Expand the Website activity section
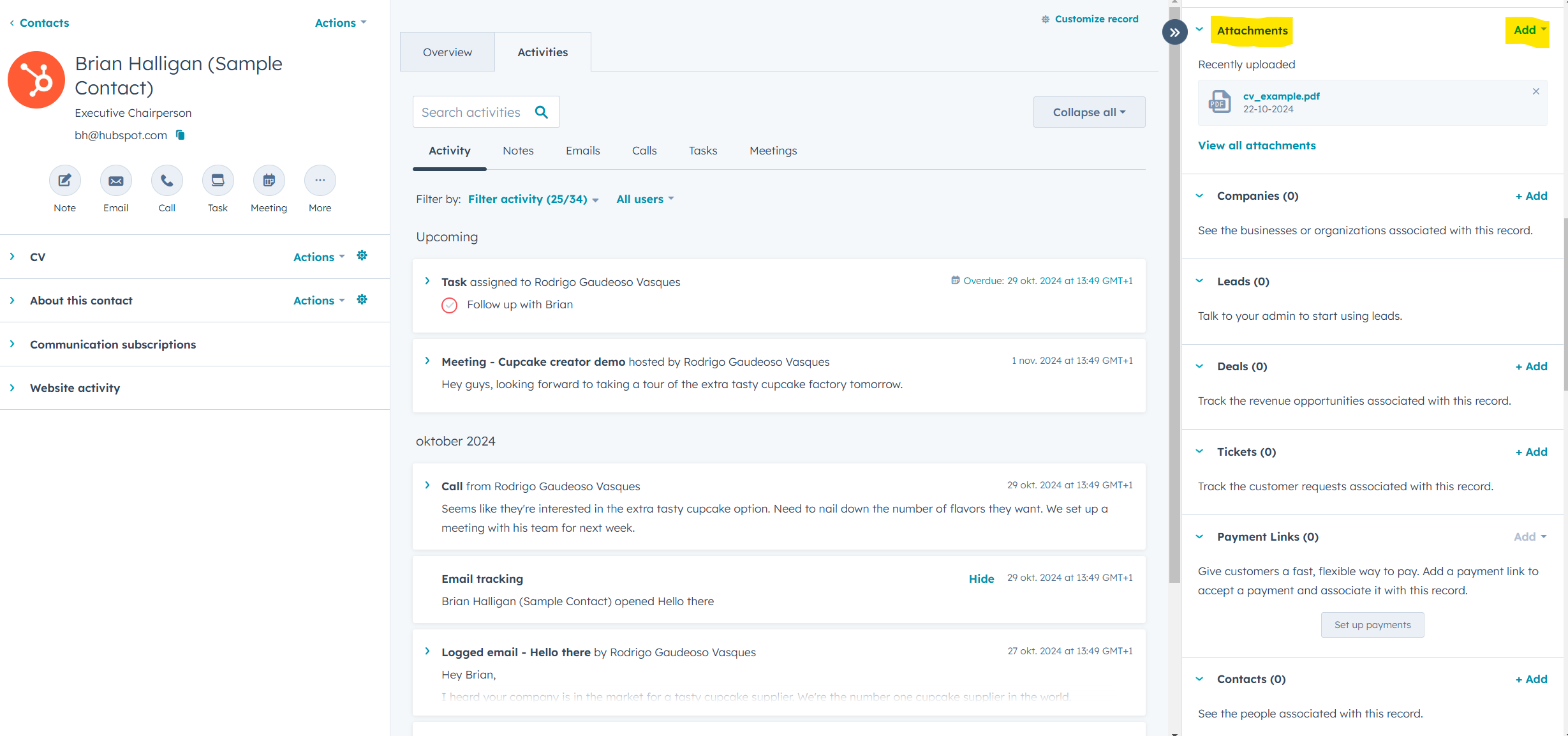The height and width of the screenshot is (736, 1568). (12, 387)
